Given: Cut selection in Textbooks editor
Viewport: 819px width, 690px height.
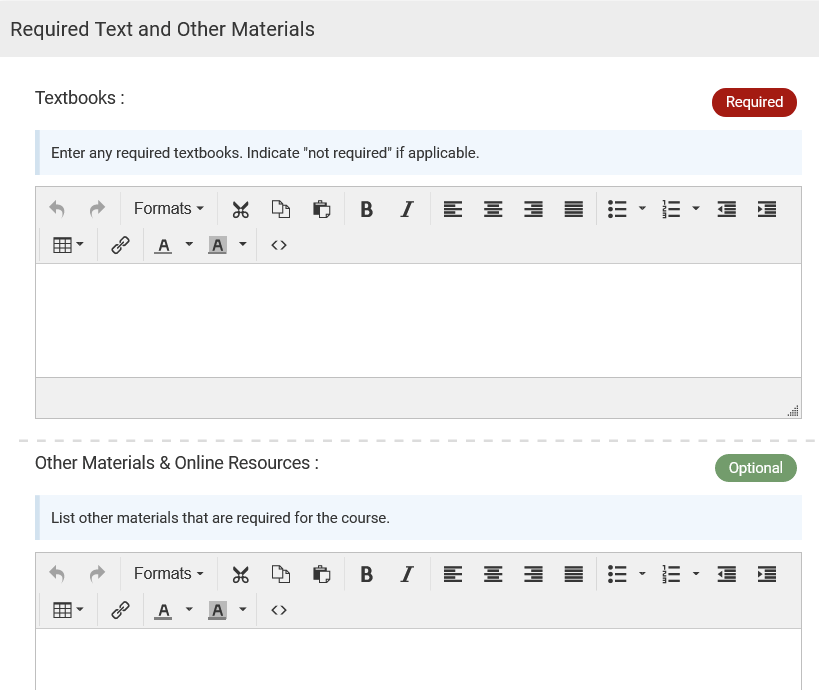Looking at the screenshot, I should pos(240,209).
